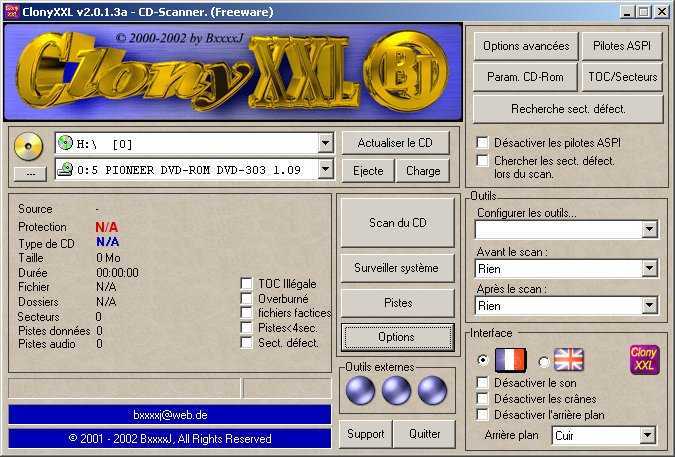Click Surveiller système button
Viewport: 675px width, 457px height.
pyautogui.click(x=397, y=268)
